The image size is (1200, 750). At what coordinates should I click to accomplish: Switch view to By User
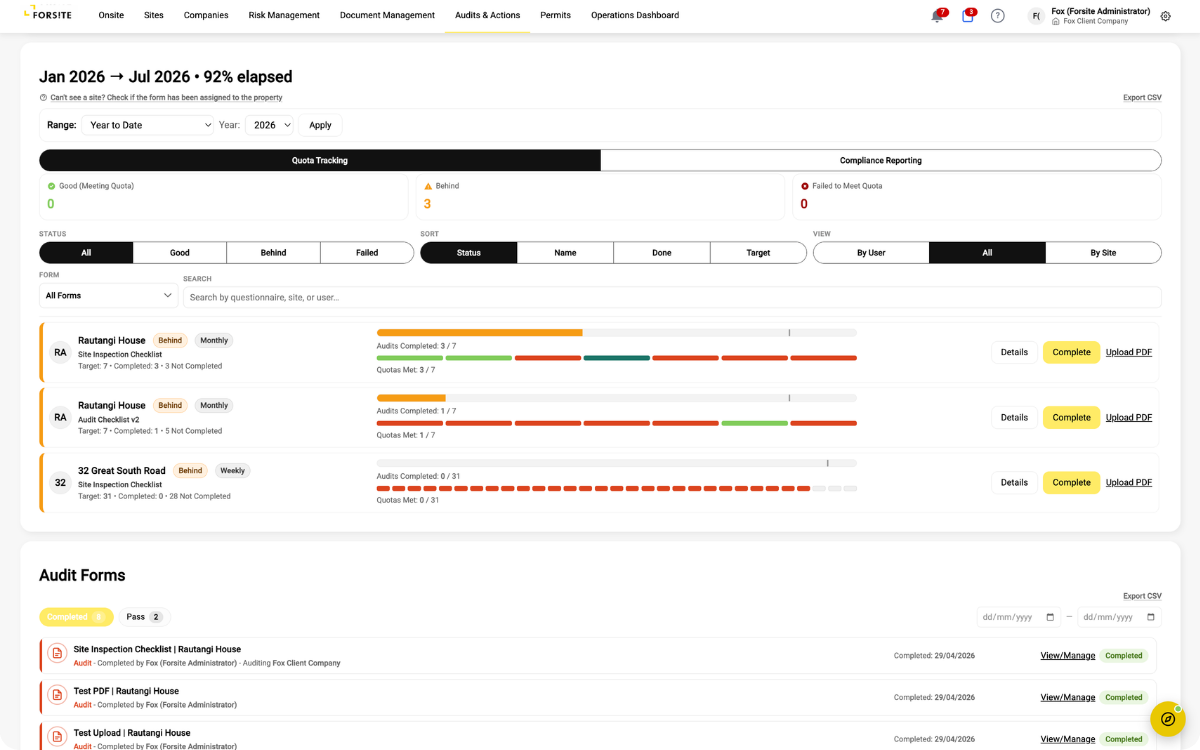(x=871, y=253)
